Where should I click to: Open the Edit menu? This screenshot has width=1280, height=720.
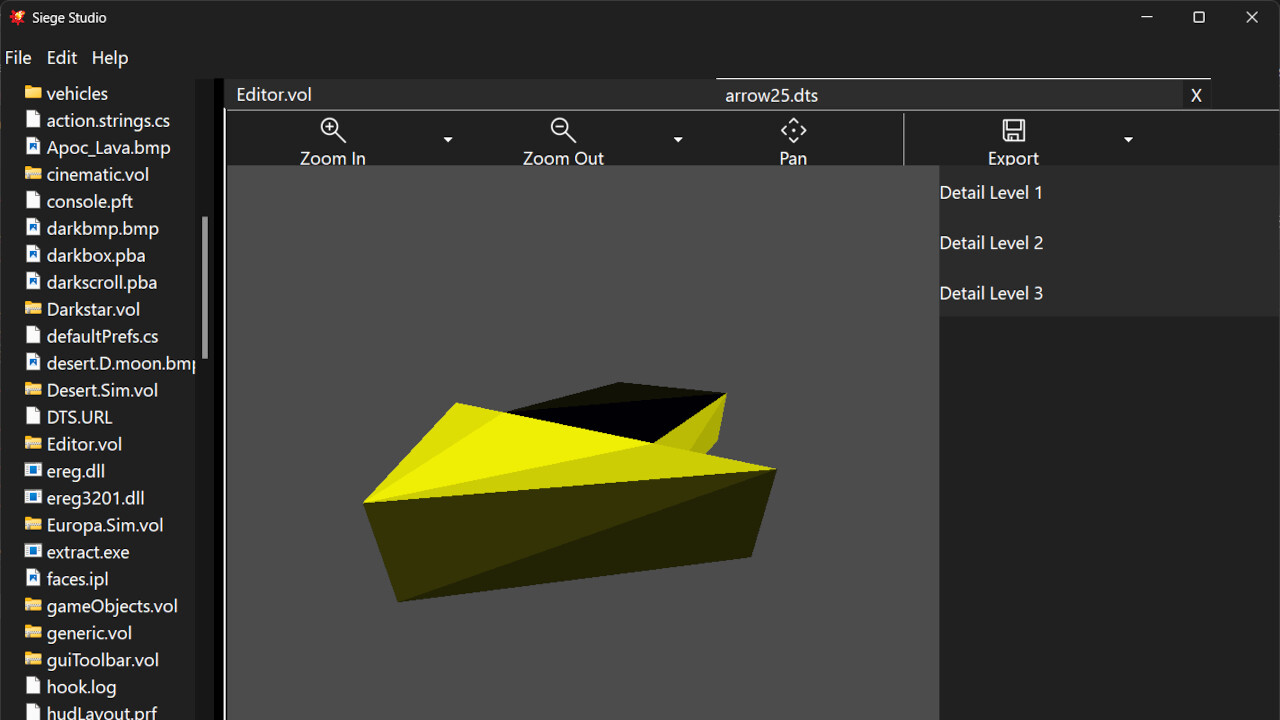click(x=62, y=57)
